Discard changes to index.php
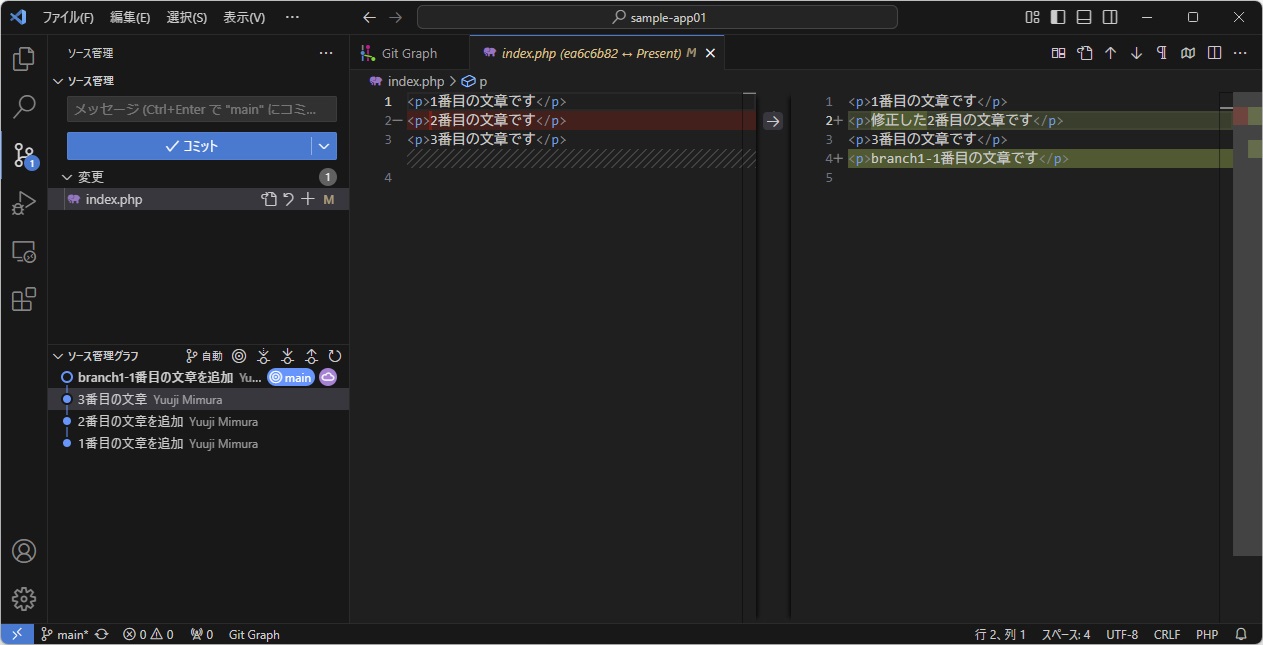1263x645 pixels. point(289,199)
